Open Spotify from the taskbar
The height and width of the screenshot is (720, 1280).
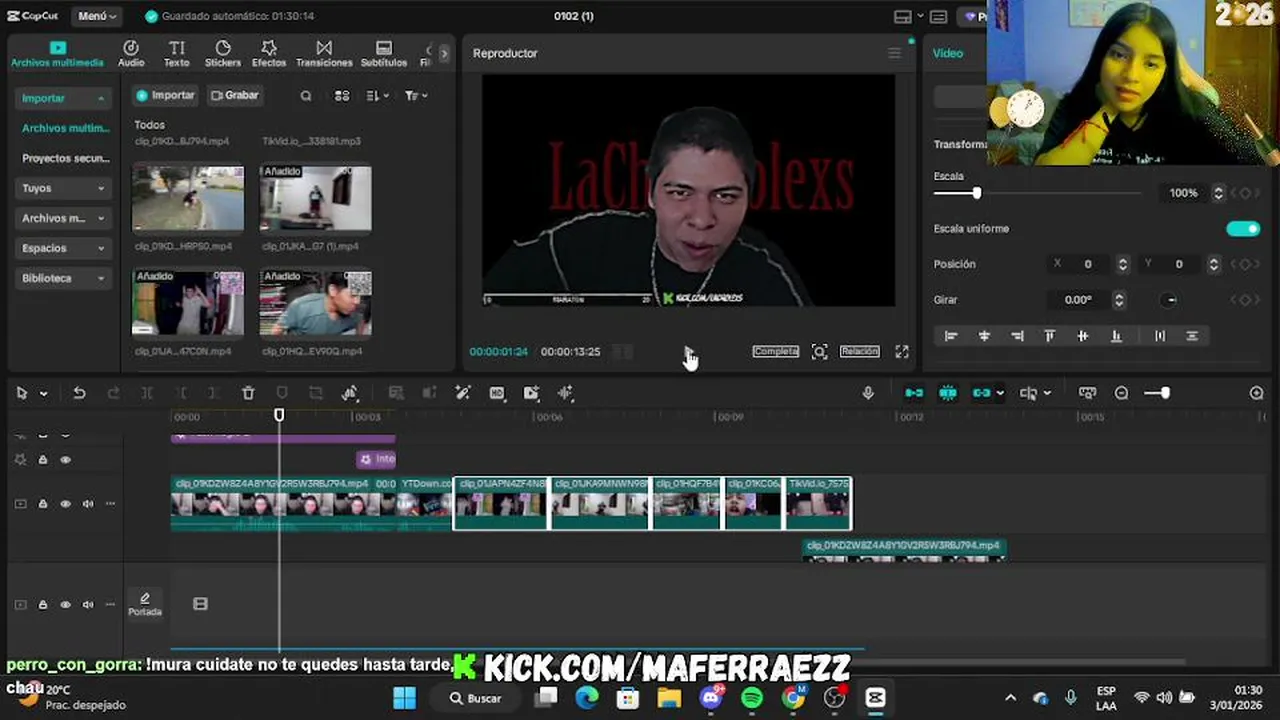(x=752, y=698)
